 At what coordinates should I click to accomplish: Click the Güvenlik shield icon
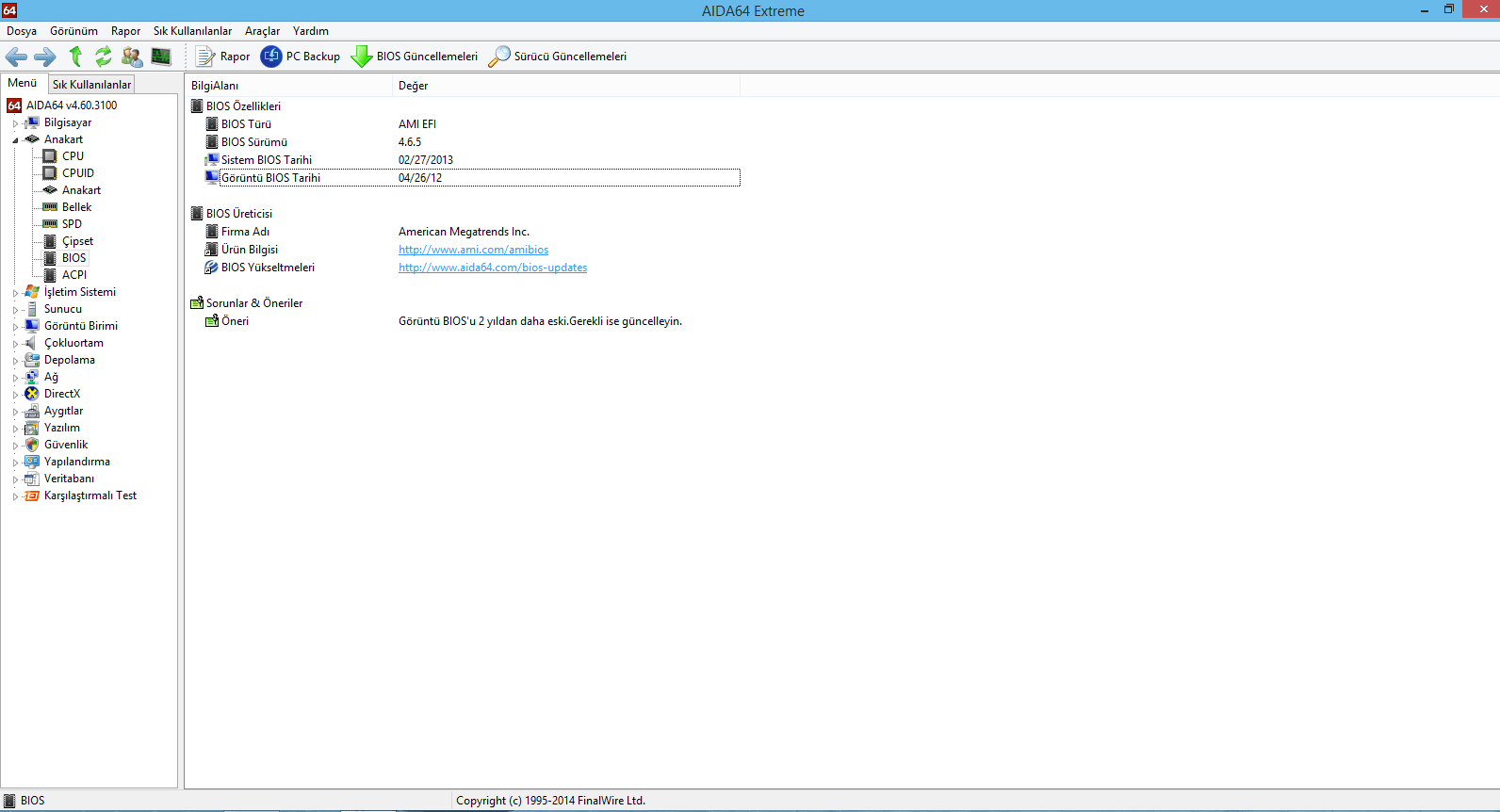(x=32, y=445)
